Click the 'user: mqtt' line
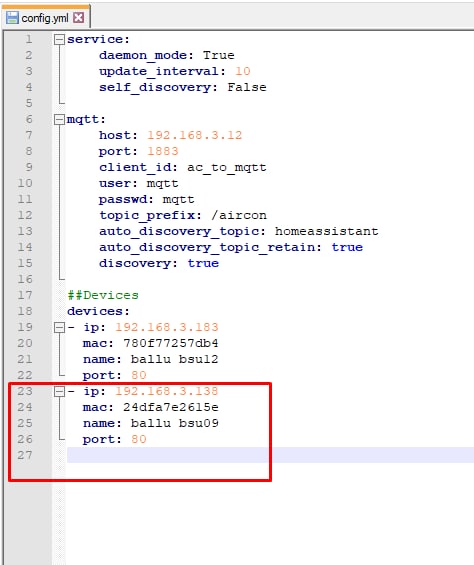 [x=139, y=183]
